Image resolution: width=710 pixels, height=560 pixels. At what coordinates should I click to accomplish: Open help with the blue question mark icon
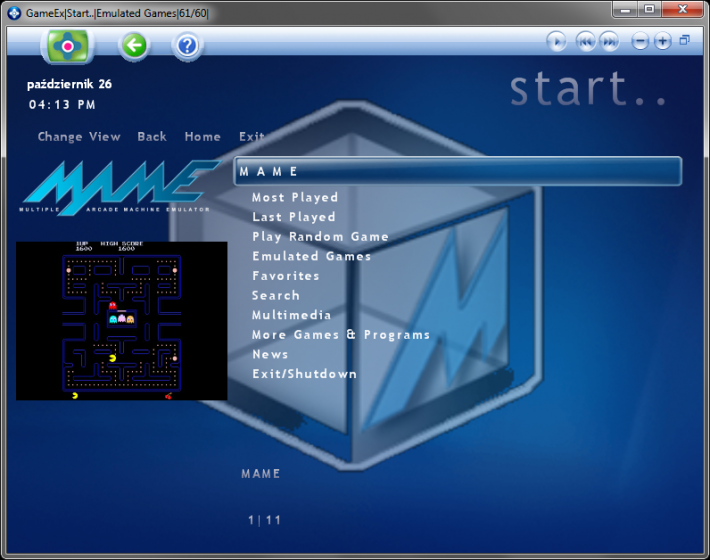(x=187, y=46)
